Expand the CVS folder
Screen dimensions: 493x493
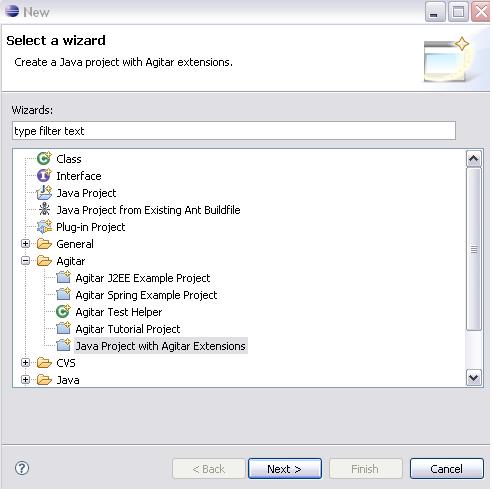25,363
